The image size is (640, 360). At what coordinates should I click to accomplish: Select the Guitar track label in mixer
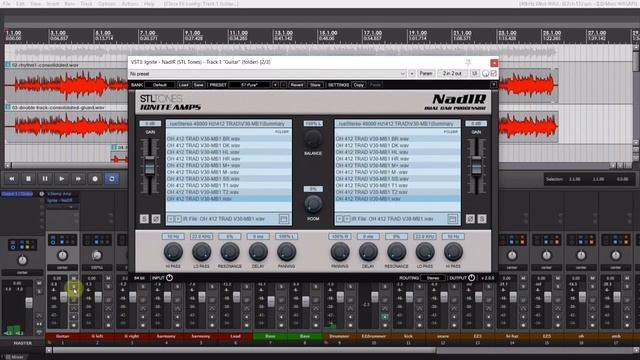click(62, 336)
